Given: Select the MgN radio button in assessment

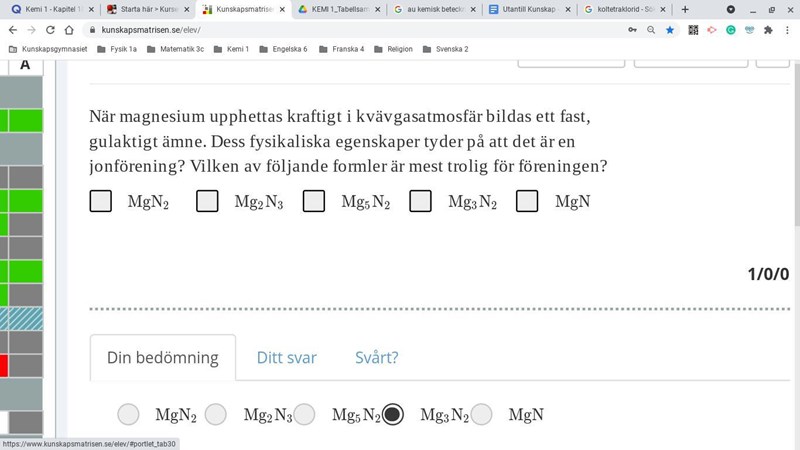Looking at the screenshot, I should point(482,414).
